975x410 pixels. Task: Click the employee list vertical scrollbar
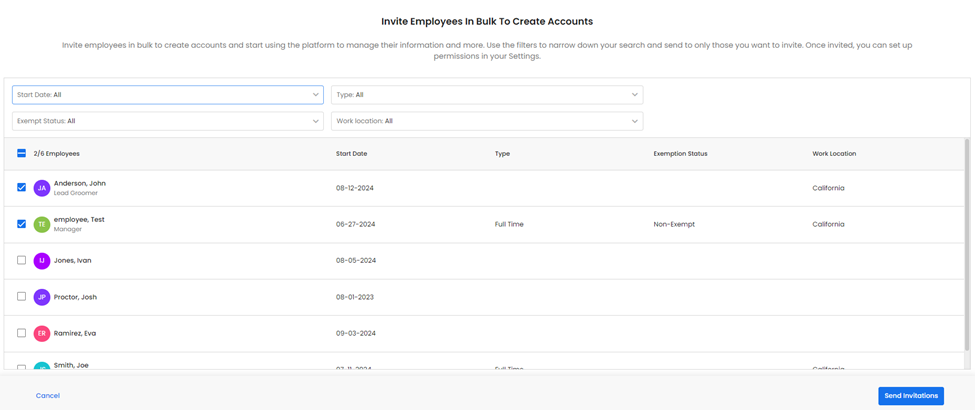point(966,245)
